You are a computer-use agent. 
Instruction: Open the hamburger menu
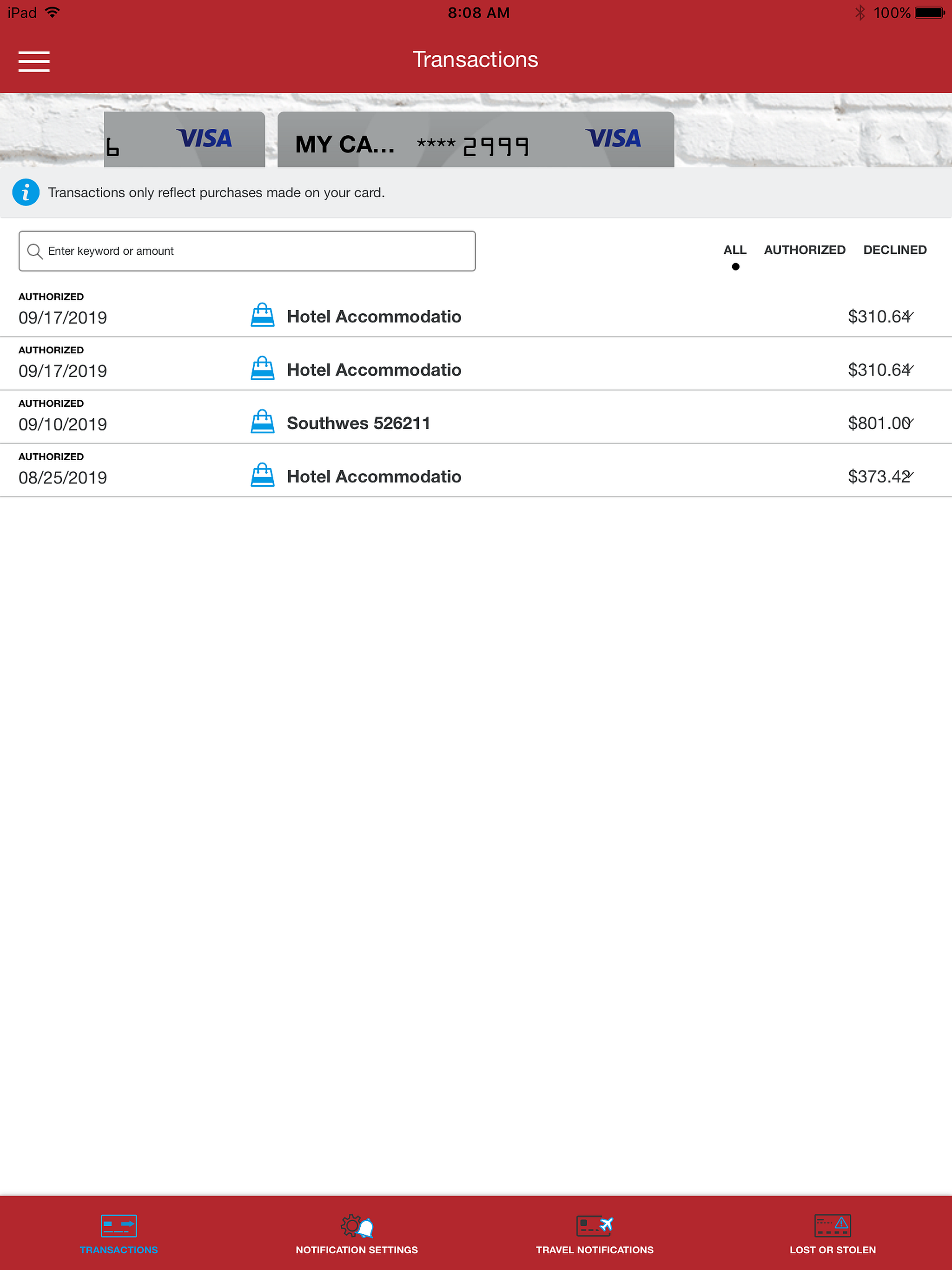(x=34, y=61)
